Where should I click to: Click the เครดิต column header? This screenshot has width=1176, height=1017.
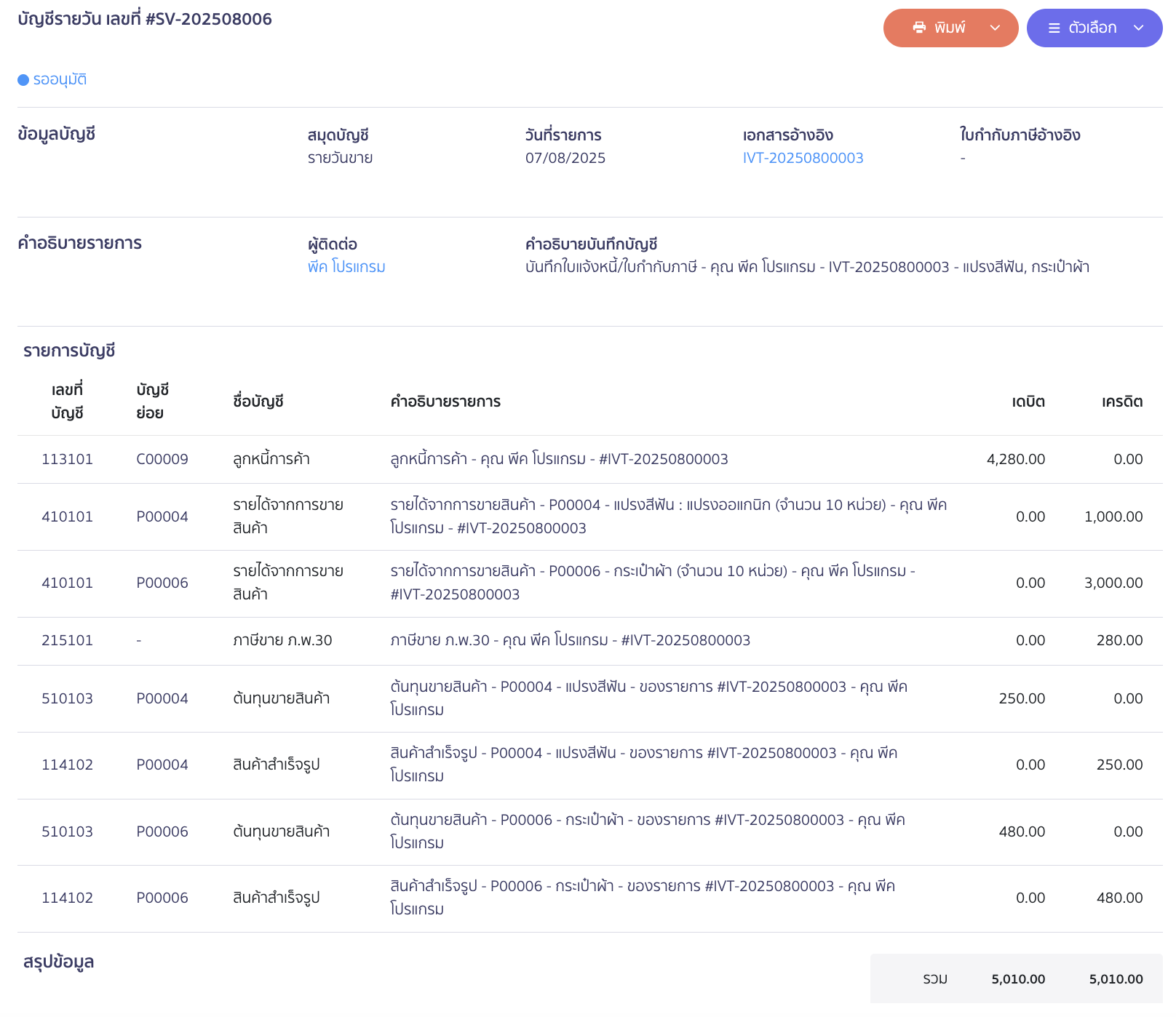click(1122, 402)
